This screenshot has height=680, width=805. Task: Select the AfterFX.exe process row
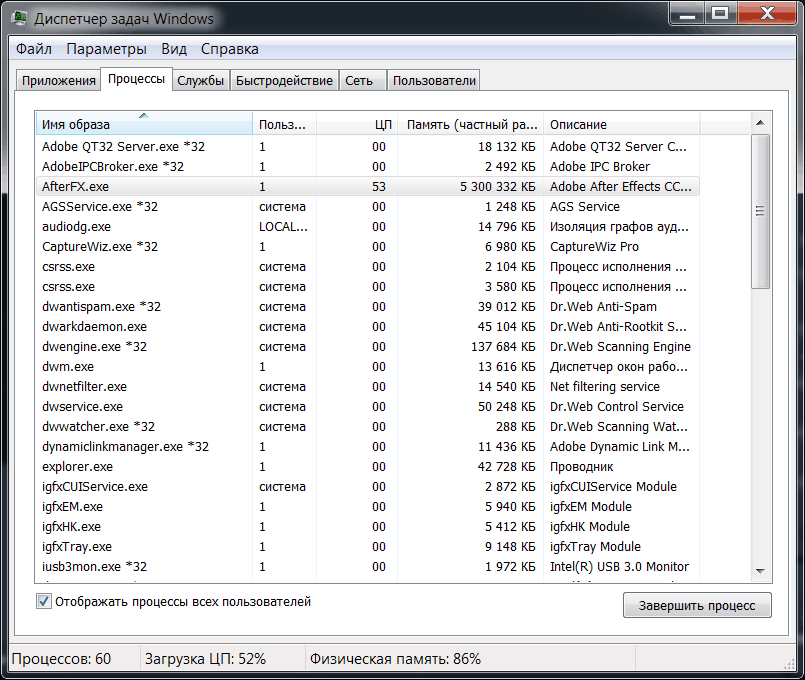(x=368, y=186)
